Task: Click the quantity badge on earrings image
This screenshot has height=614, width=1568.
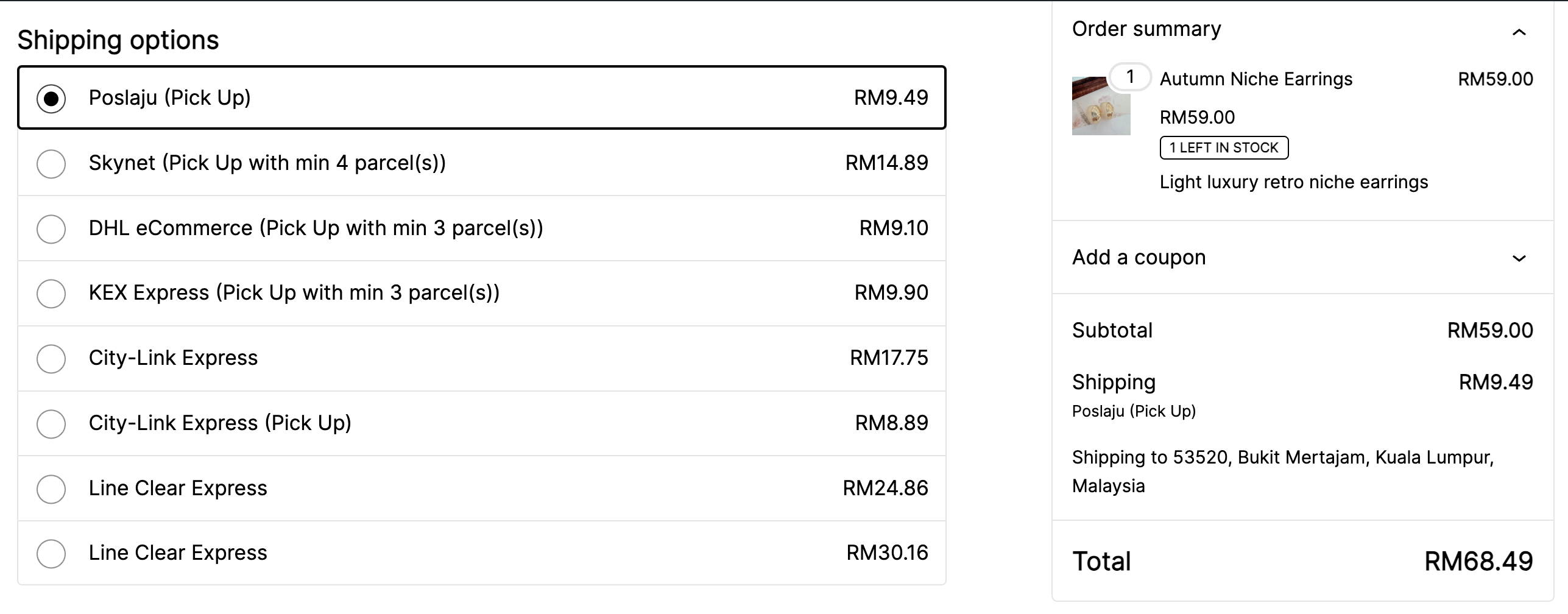Action: point(1130,77)
